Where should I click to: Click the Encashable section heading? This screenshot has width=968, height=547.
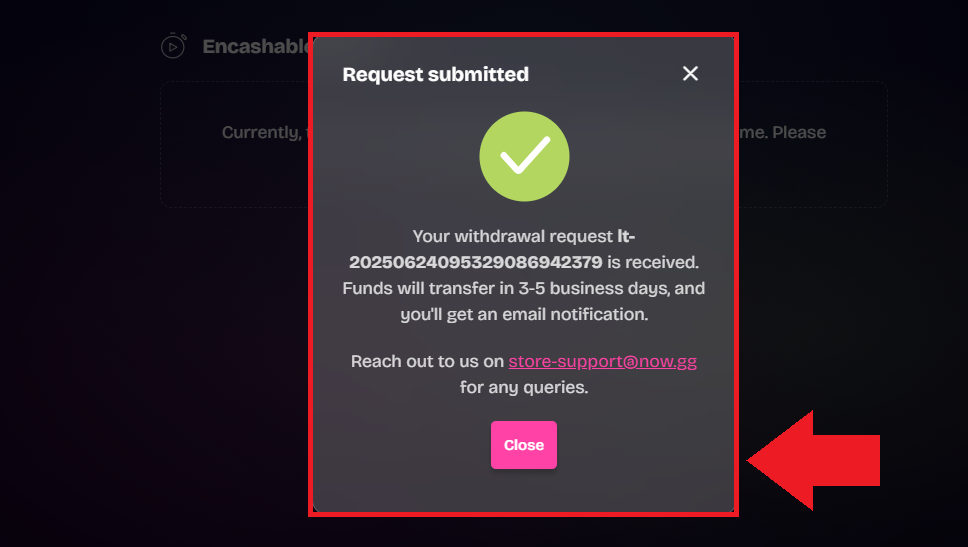[x=256, y=46]
